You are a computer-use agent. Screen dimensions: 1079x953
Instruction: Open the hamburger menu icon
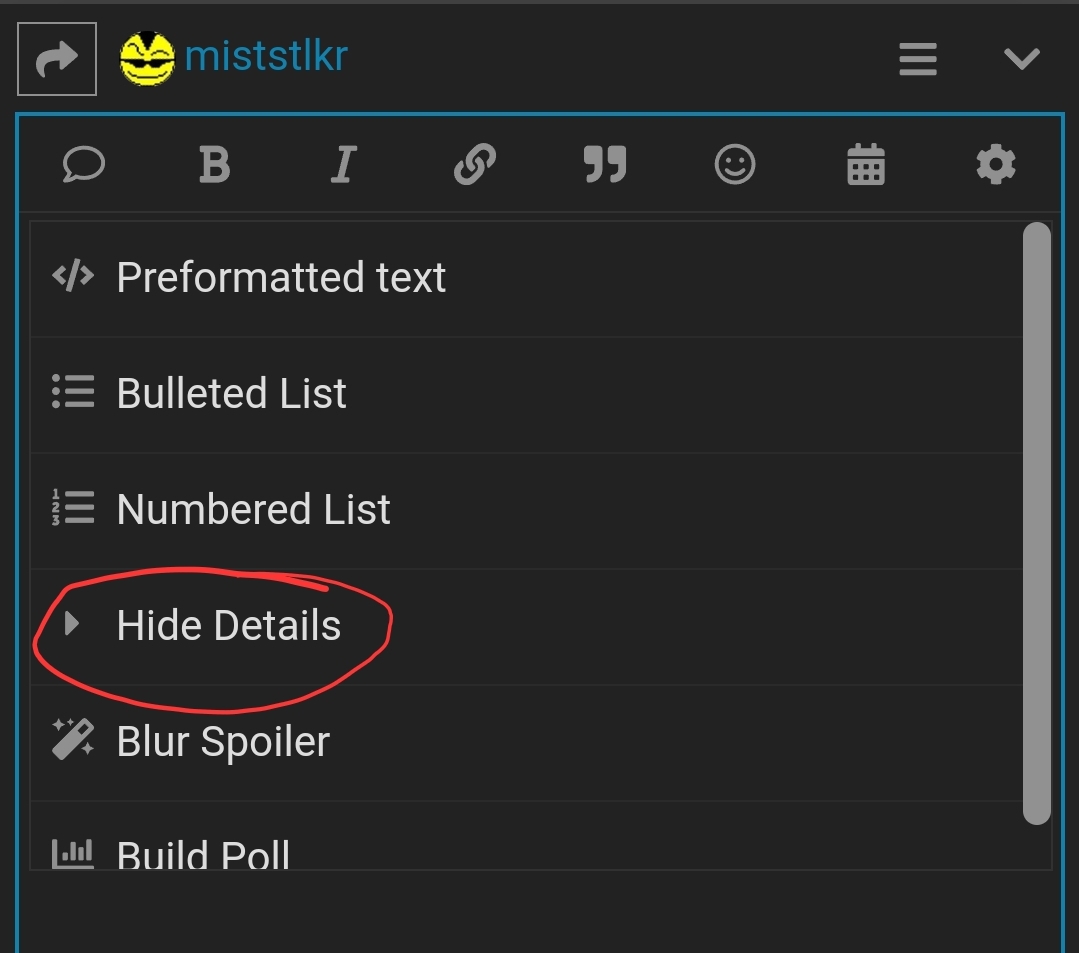tap(918, 58)
